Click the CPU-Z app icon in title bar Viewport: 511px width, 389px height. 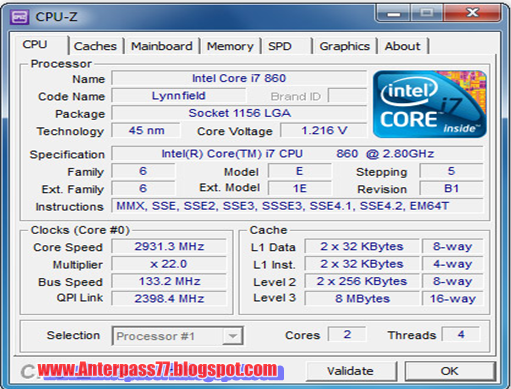tap(20, 17)
